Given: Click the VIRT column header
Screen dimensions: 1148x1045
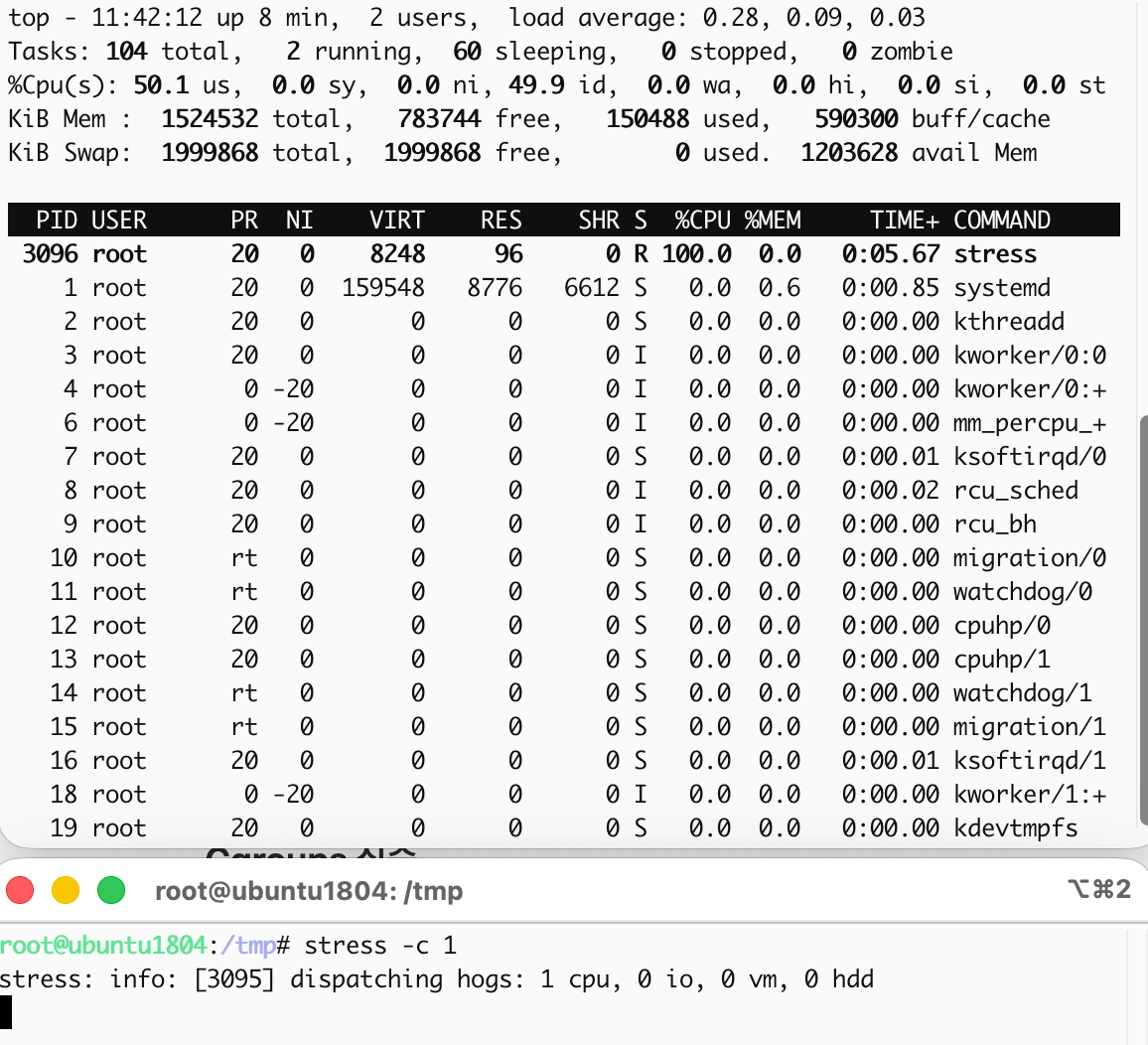Looking at the screenshot, I should pyautogui.click(x=397, y=220).
